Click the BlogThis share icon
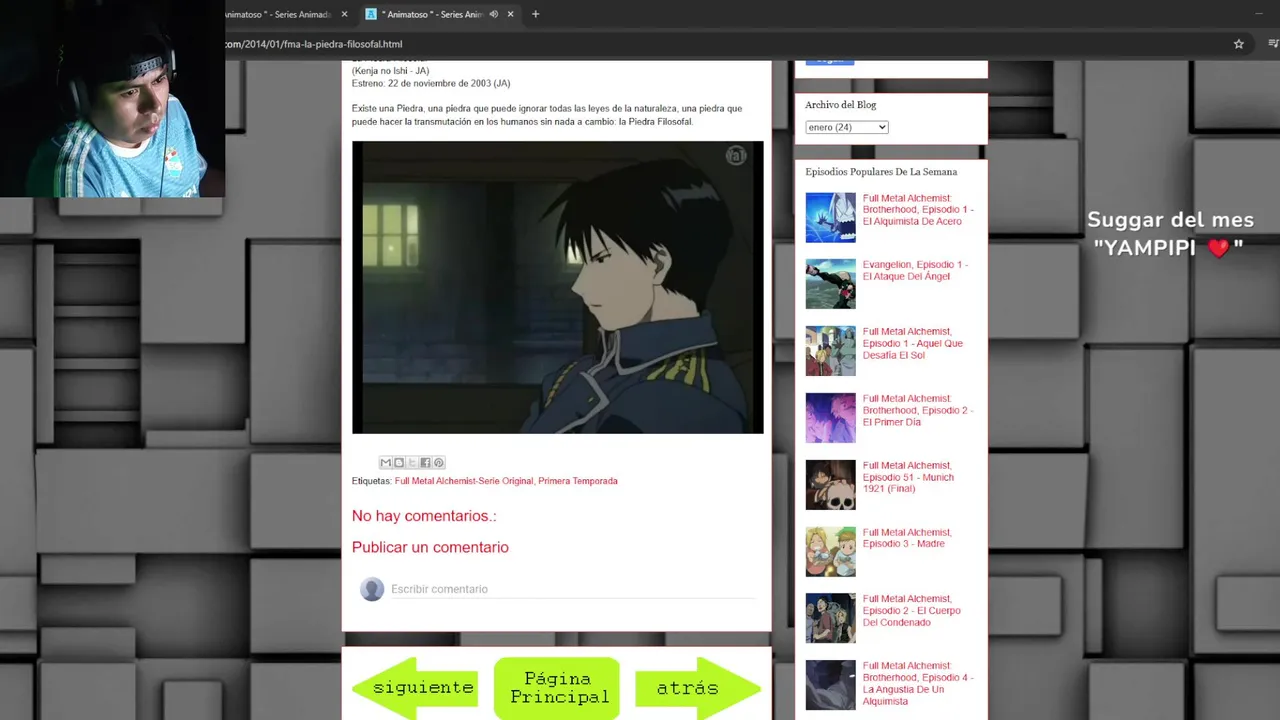1280x720 pixels. 399,463
